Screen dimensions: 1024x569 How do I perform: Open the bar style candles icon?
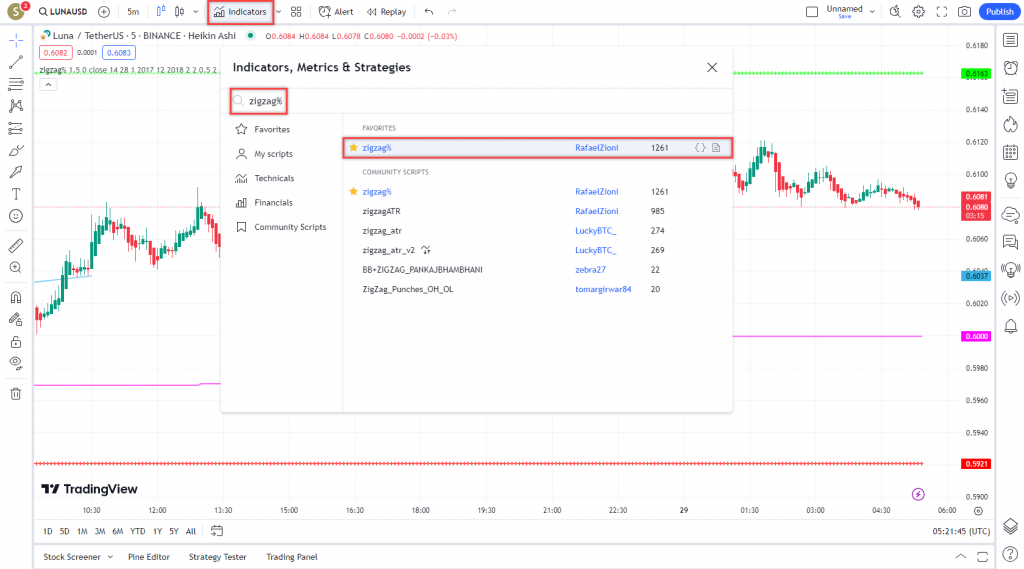tap(161, 11)
